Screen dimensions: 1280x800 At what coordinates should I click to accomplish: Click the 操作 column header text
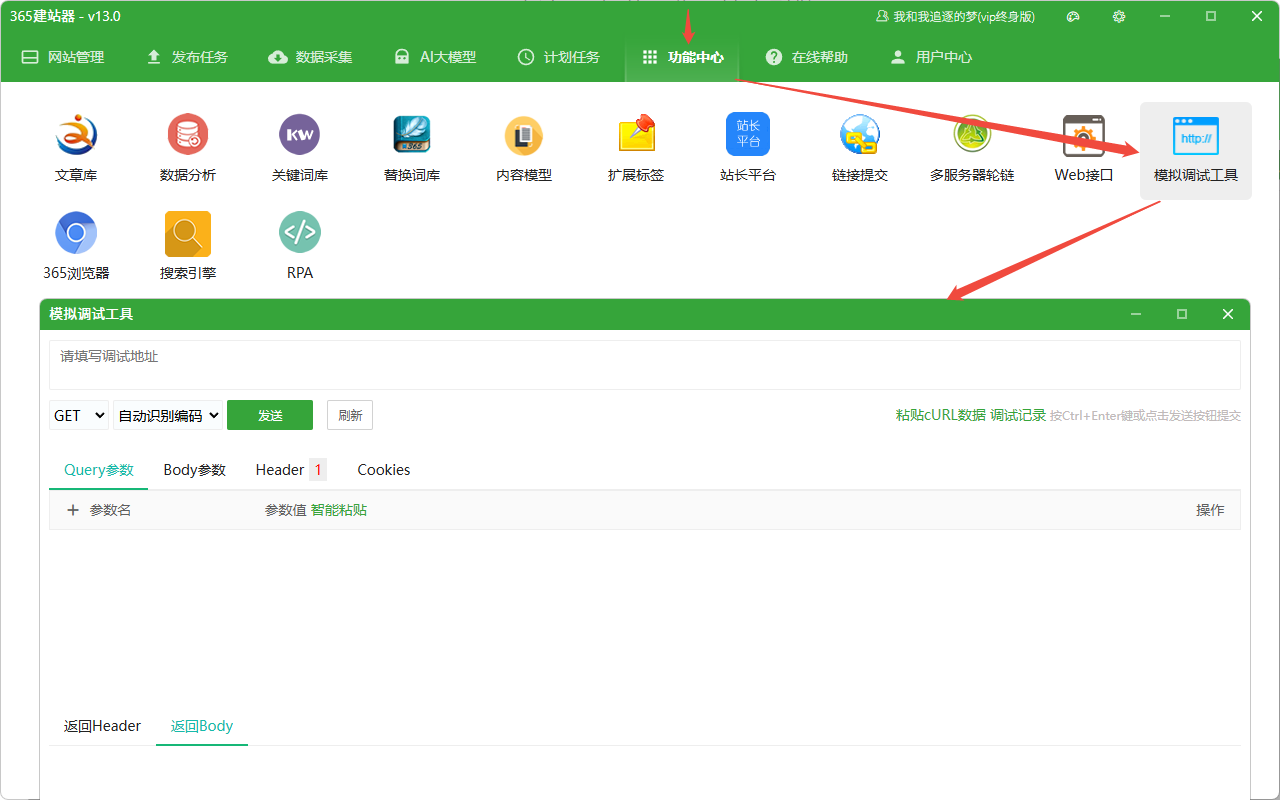click(1210, 510)
